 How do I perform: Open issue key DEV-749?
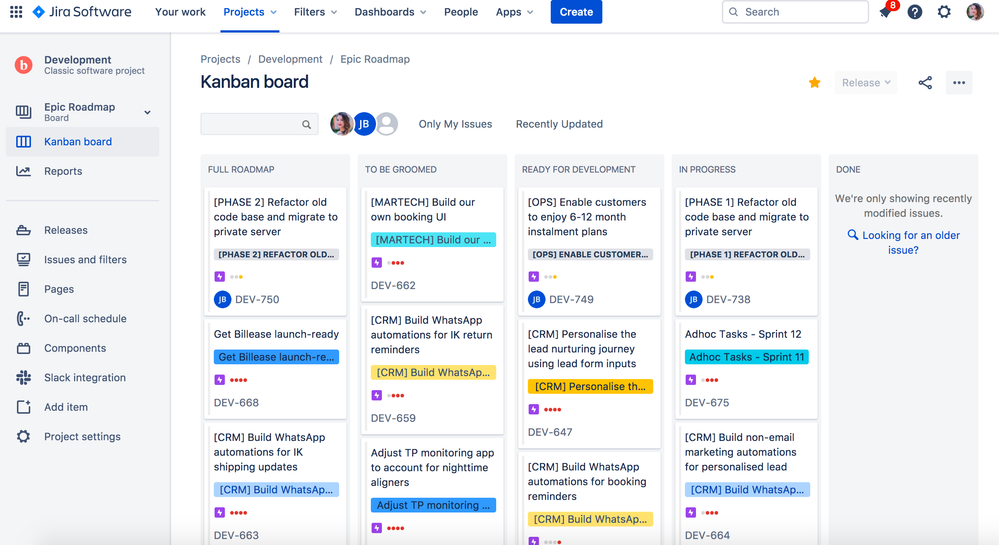tap(571, 299)
